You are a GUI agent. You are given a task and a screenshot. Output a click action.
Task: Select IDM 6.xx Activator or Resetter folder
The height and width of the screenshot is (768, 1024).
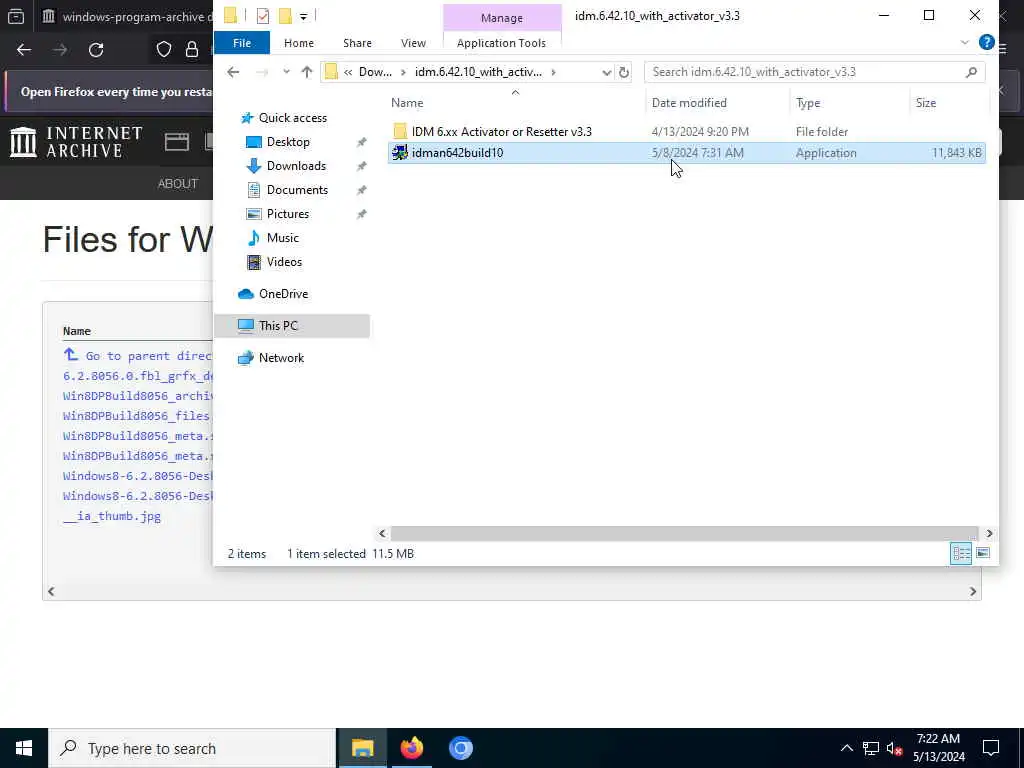pyautogui.click(x=501, y=132)
